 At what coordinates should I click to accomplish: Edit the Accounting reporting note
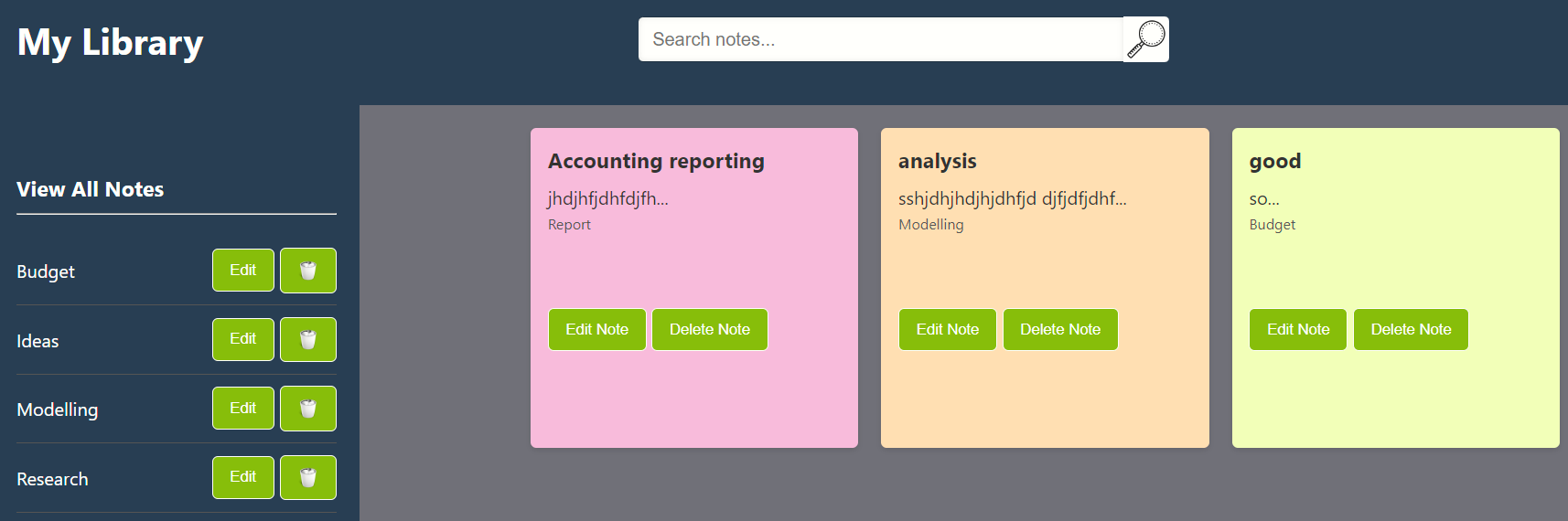pos(596,329)
